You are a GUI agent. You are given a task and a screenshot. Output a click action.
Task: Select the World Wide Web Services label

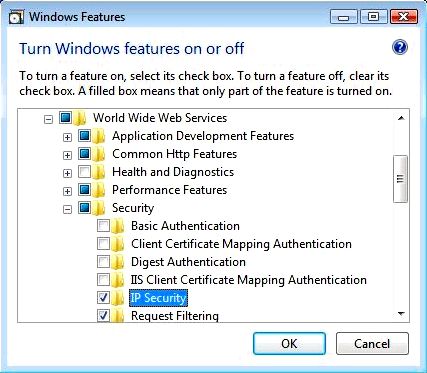click(160, 118)
